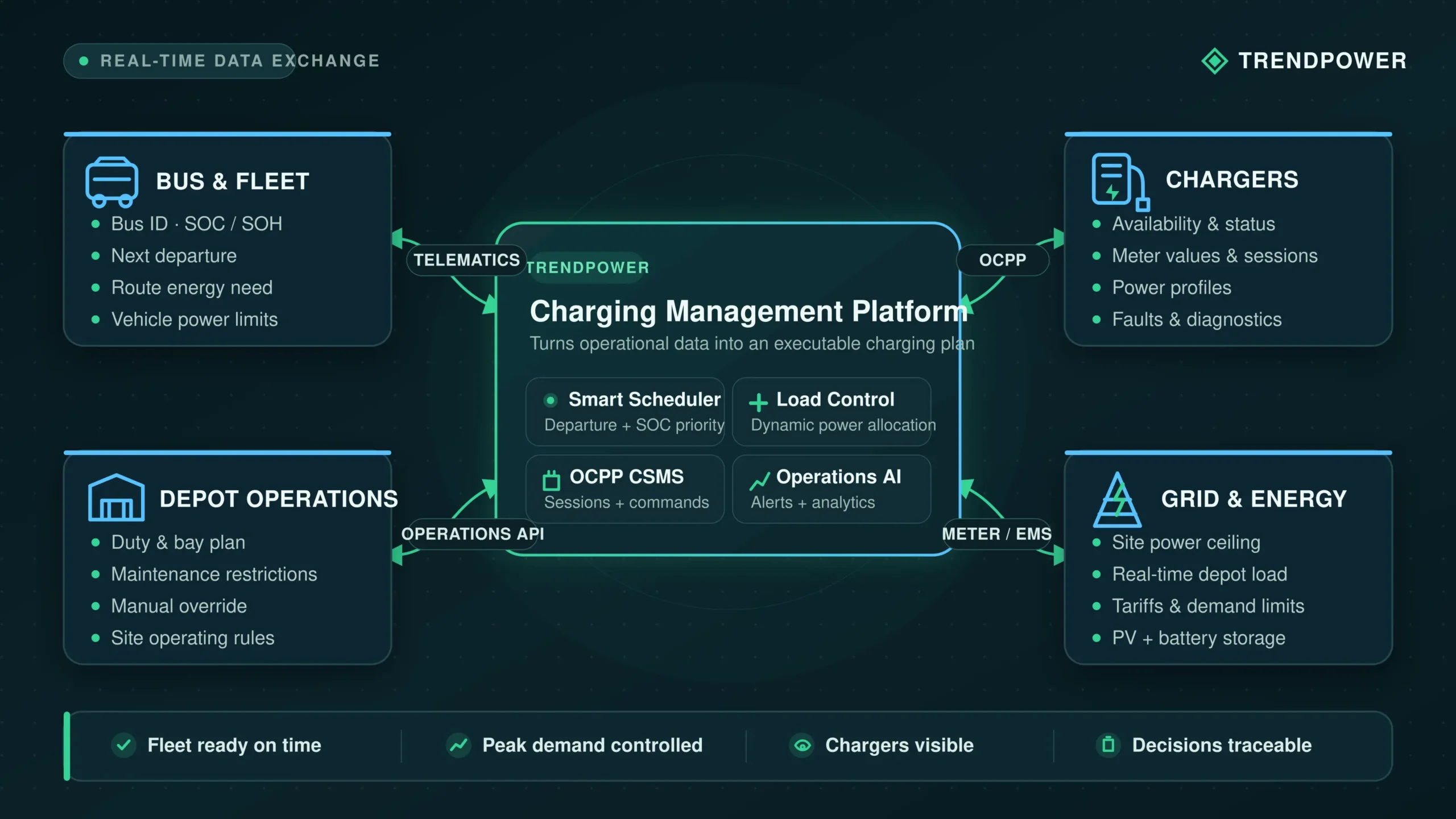Click the 'Site operating rules' item
The height and width of the screenshot is (819, 1456).
point(192,638)
